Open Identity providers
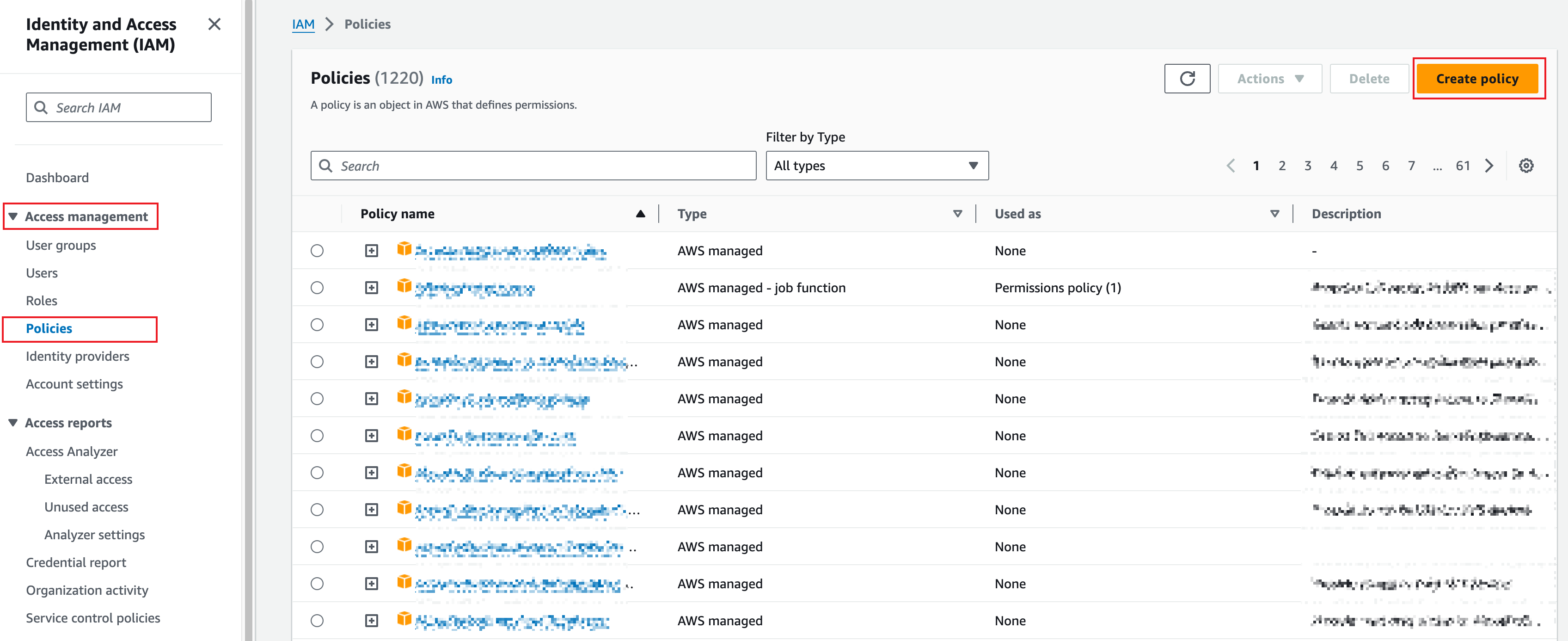Screen dimensions: 1568x641 coord(77,356)
